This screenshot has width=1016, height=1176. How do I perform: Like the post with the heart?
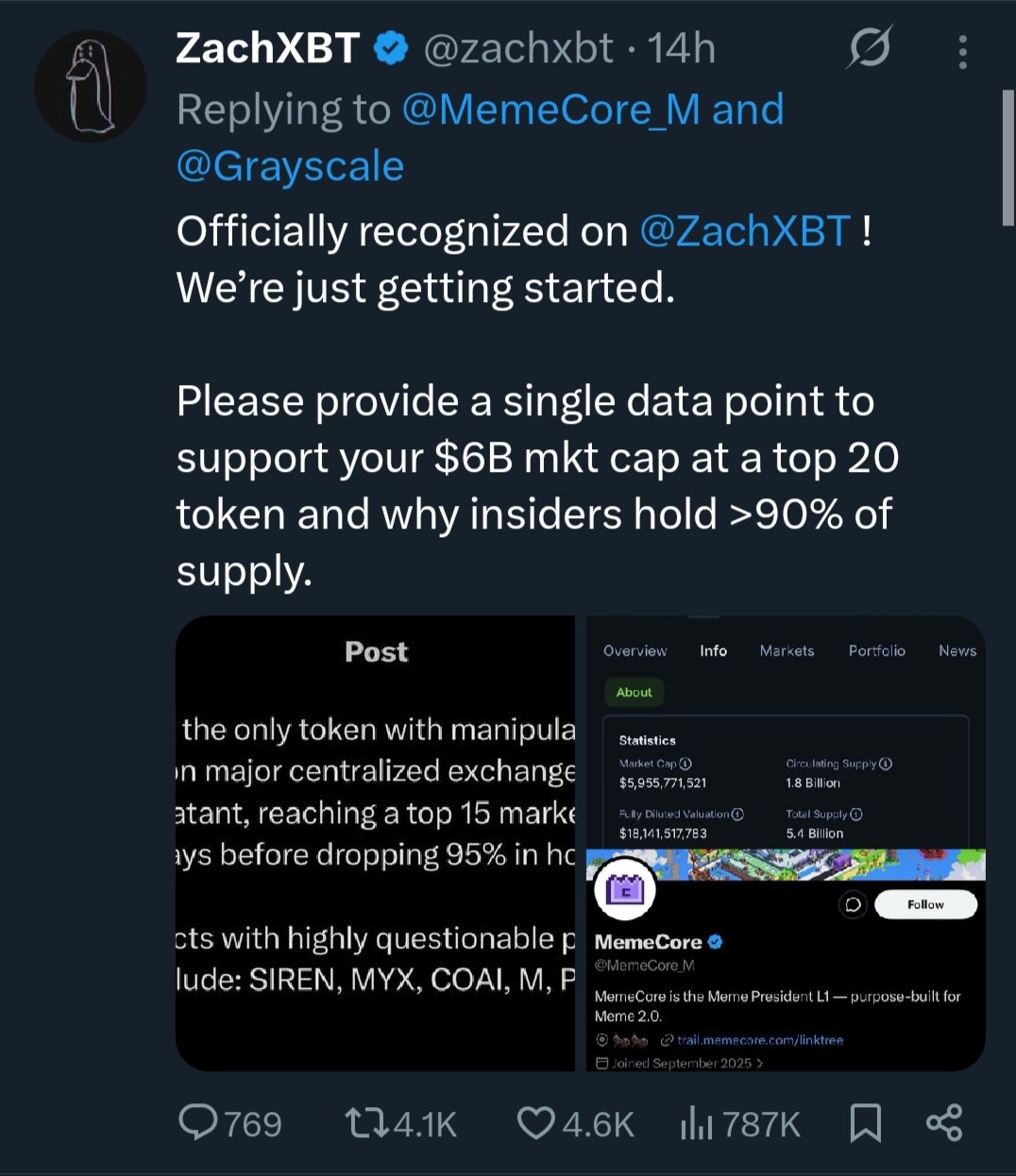point(536,1122)
